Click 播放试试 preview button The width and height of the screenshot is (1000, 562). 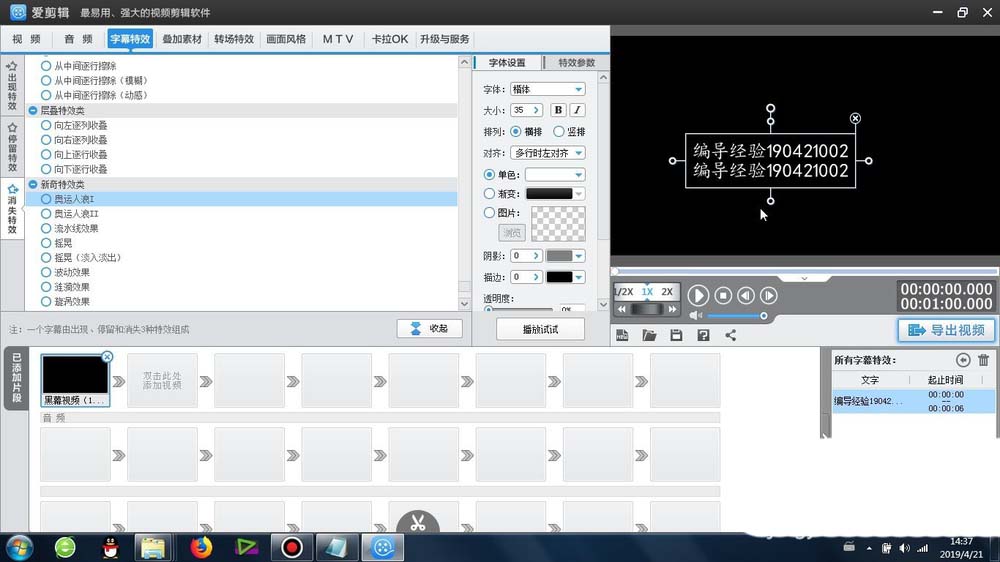540,329
